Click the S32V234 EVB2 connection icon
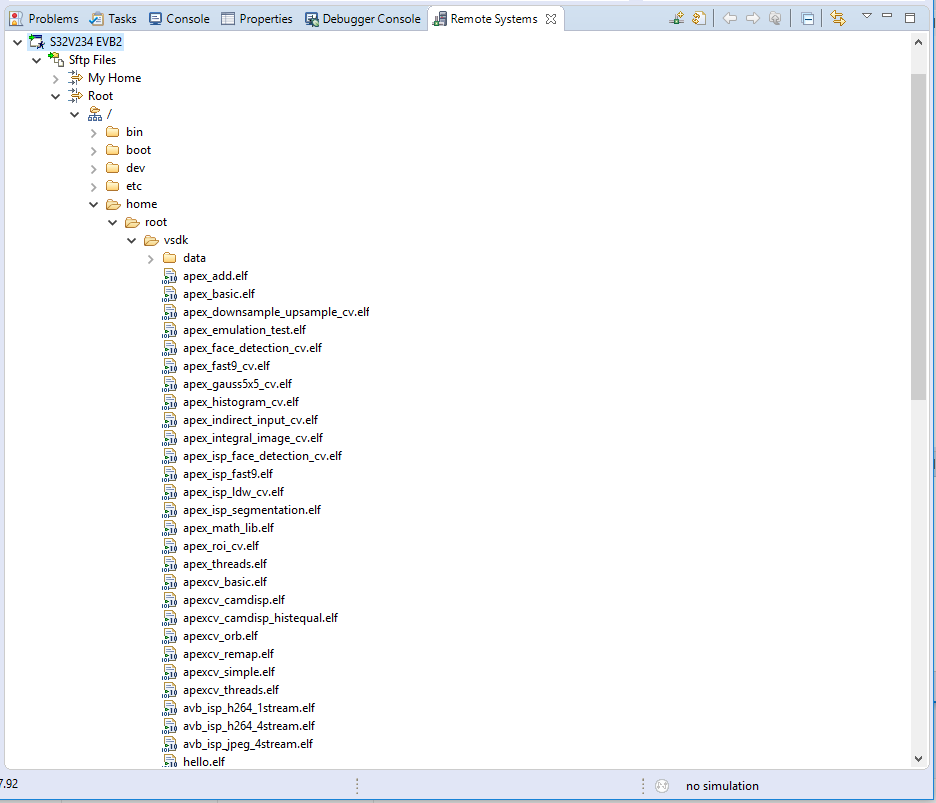 click(37, 42)
